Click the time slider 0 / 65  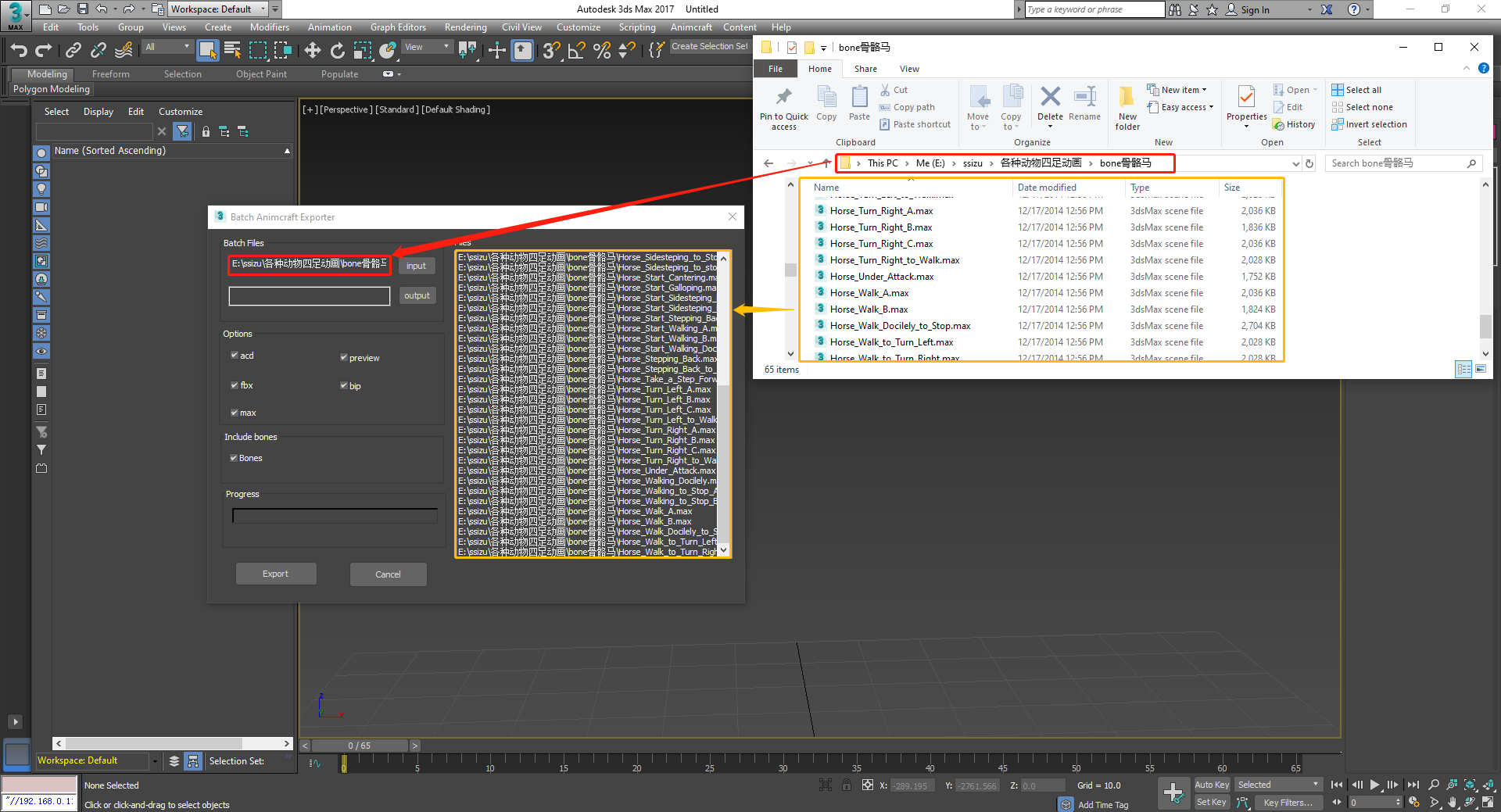[360, 746]
